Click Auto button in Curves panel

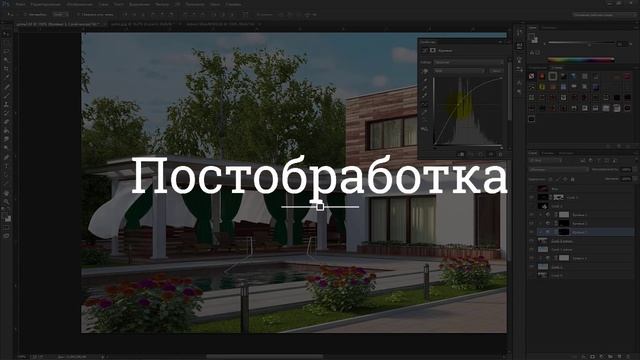pyautogui.click(x=496, y=71)
